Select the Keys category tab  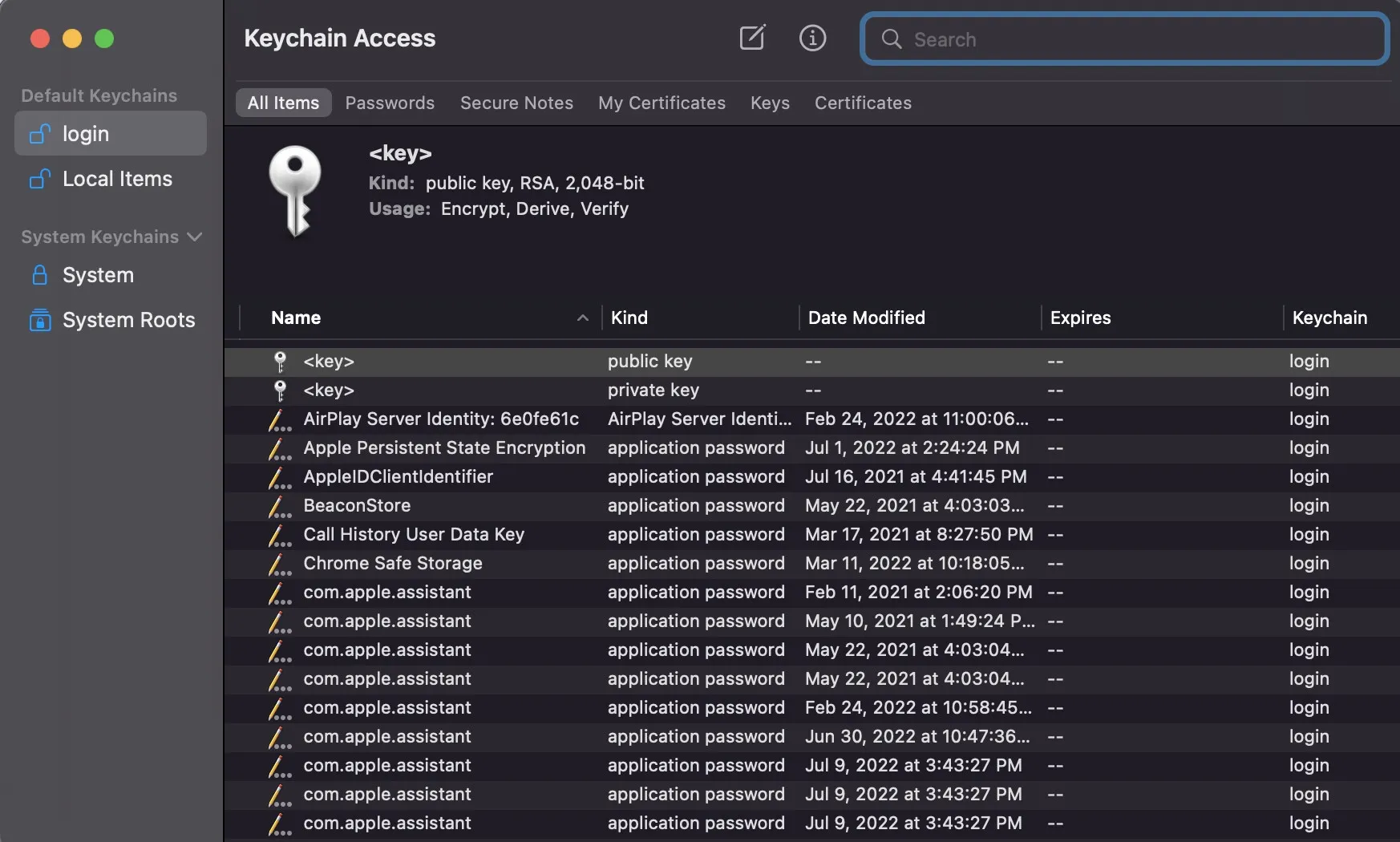pos(770,103)
